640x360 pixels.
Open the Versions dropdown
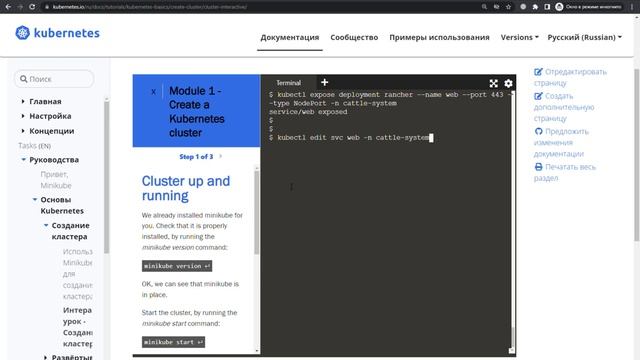[x=520, y=37]
